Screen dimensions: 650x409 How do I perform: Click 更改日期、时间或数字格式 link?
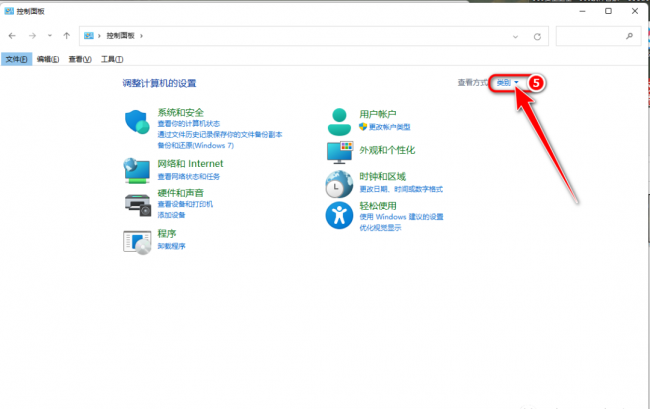401,189
